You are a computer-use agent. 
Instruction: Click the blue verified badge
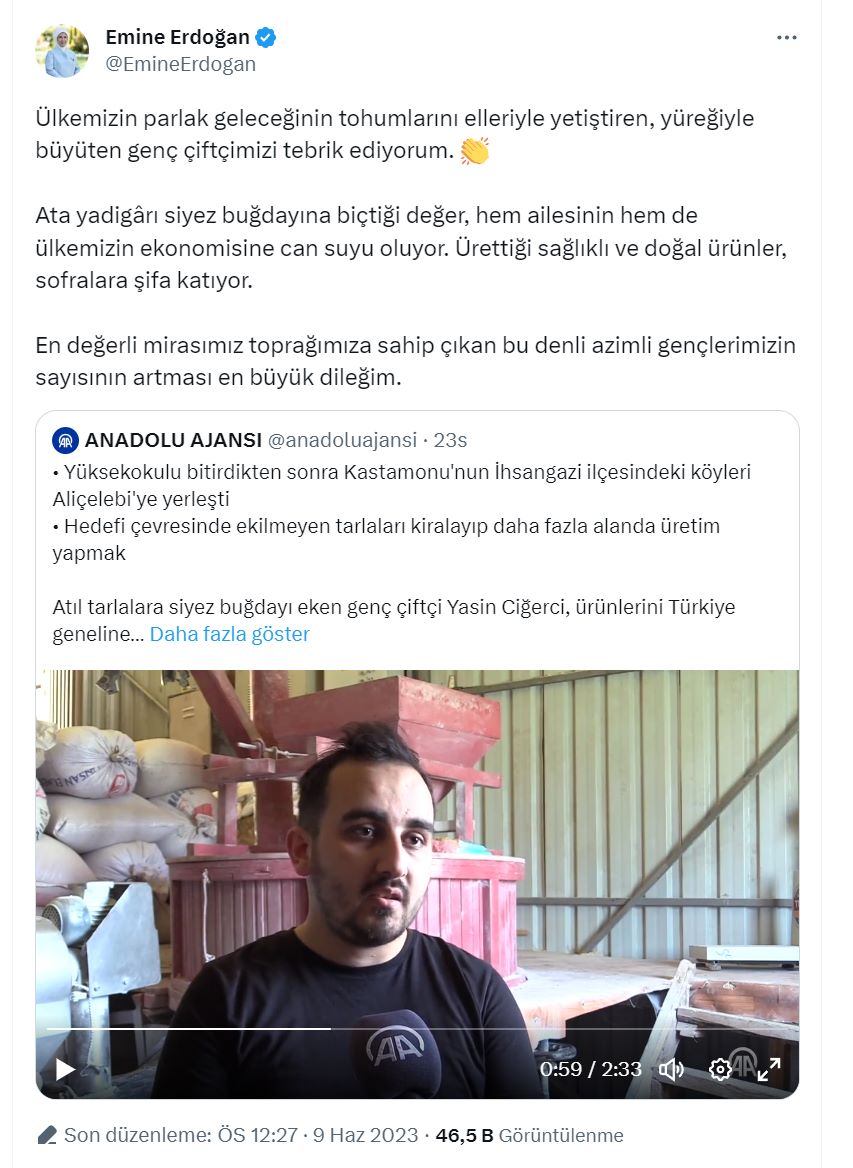coord(266,36)
